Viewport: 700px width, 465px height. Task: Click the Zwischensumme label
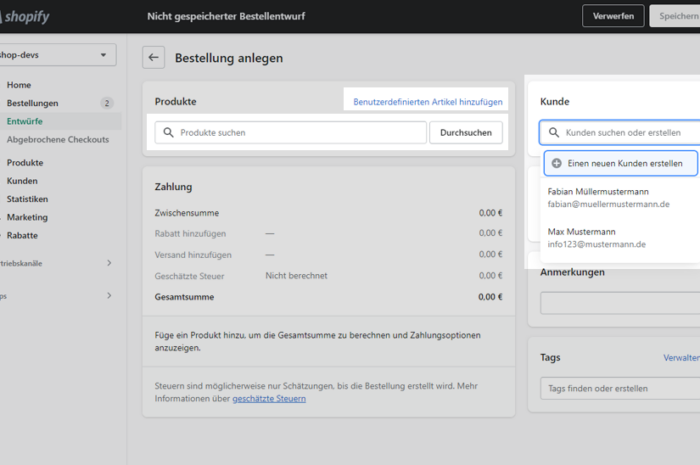click(187, 213)
